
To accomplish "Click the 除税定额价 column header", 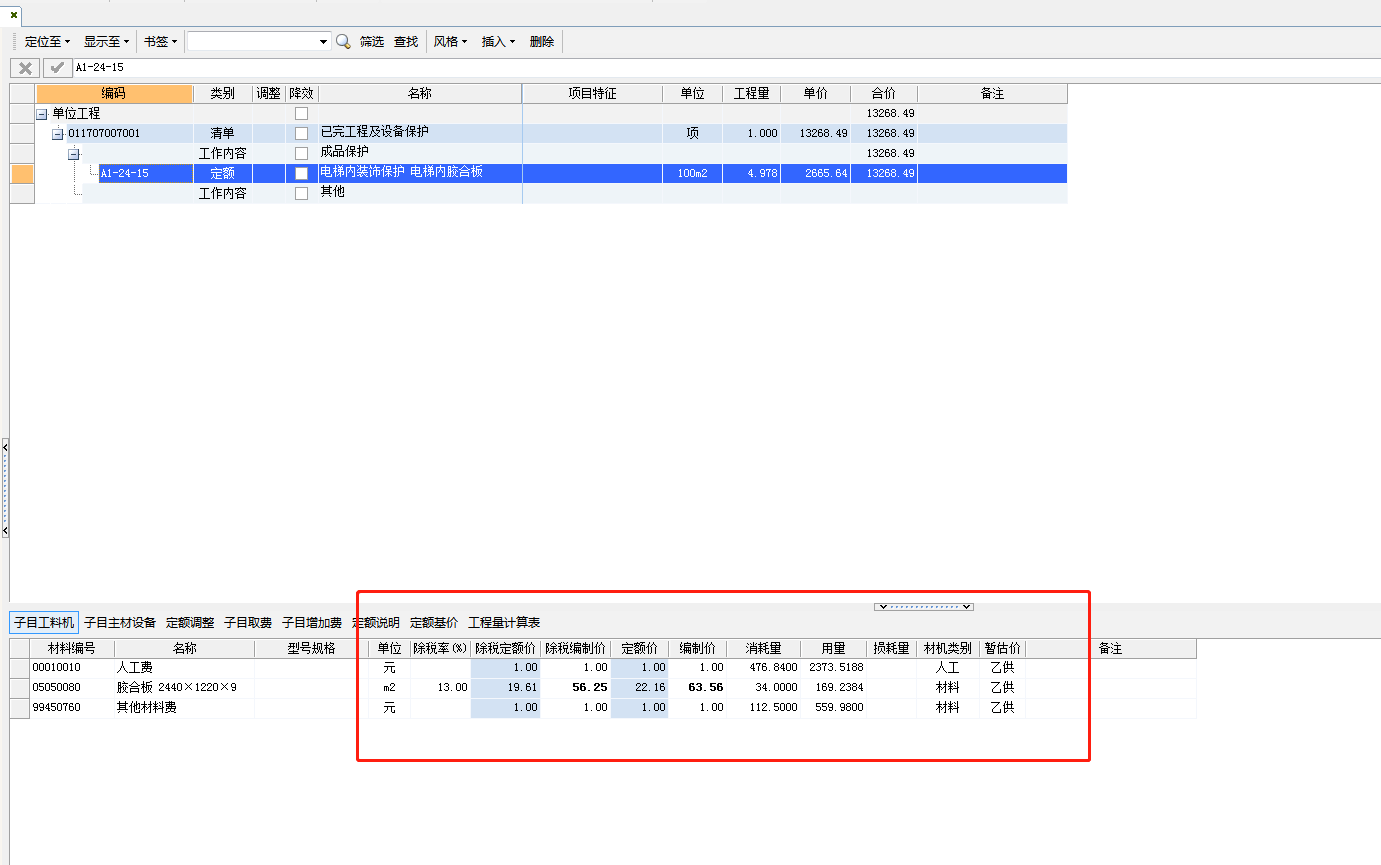I will [x=505, y=649].
